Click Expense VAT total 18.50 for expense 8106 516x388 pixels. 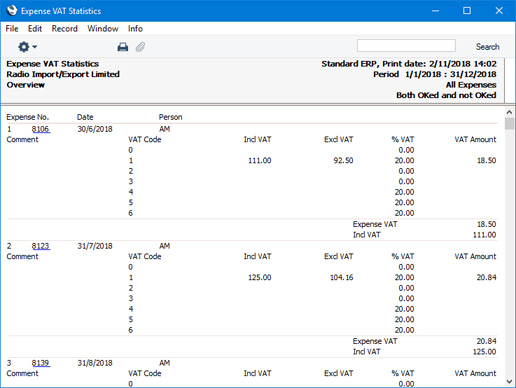486,224
